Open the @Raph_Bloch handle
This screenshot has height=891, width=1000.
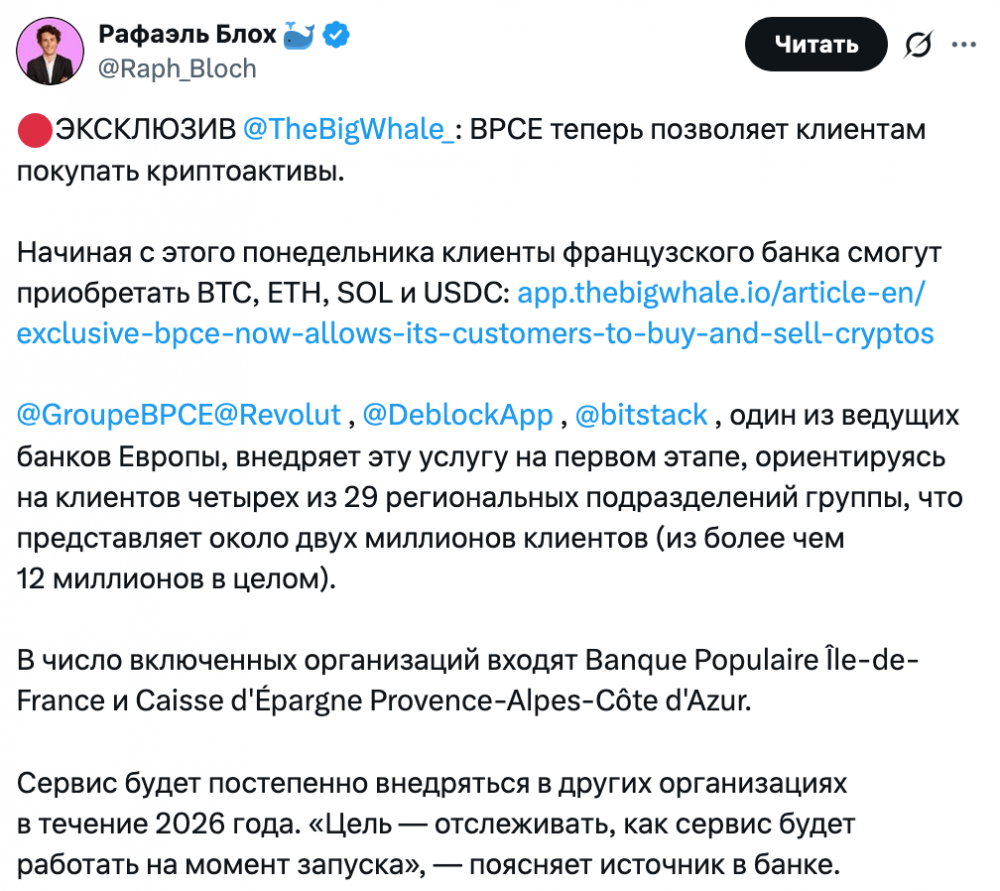click(x=177, y=68)
